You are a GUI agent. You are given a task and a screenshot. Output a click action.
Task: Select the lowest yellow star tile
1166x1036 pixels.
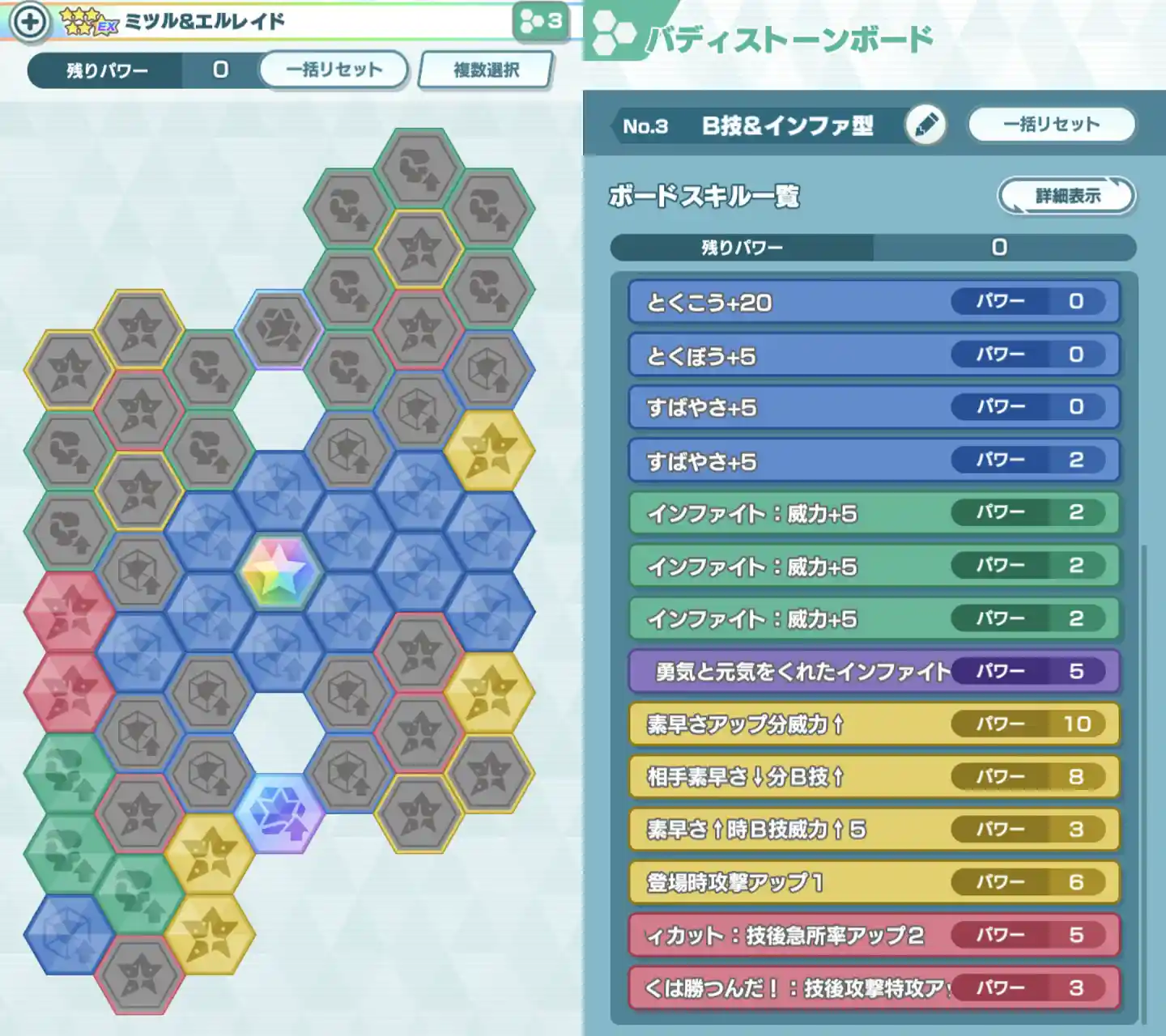point(210,935)
